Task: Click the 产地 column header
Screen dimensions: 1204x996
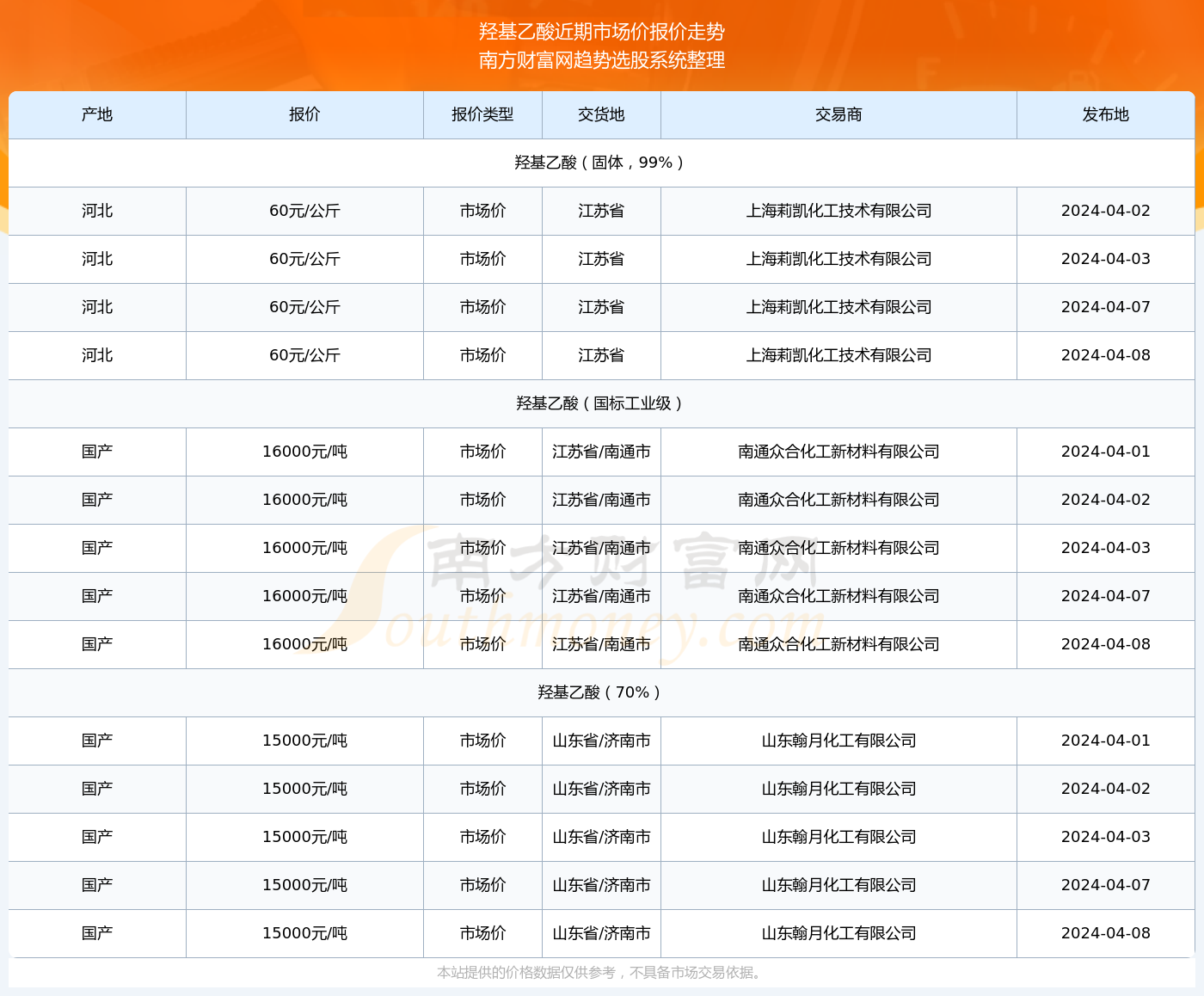Action: [97, 114]
